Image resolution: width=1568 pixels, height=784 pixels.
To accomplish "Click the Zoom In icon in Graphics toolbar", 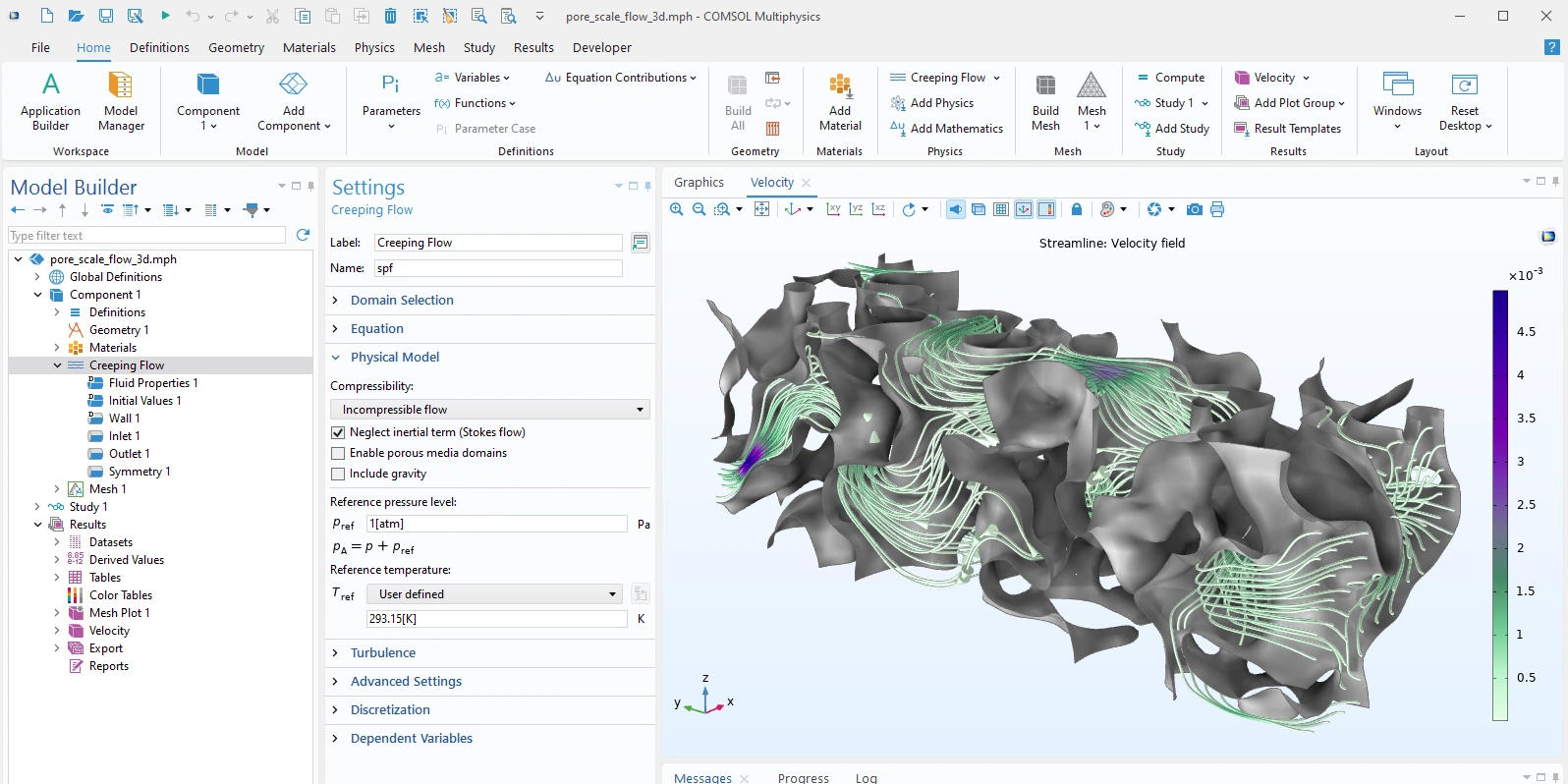I will click(x=676, y=209).
